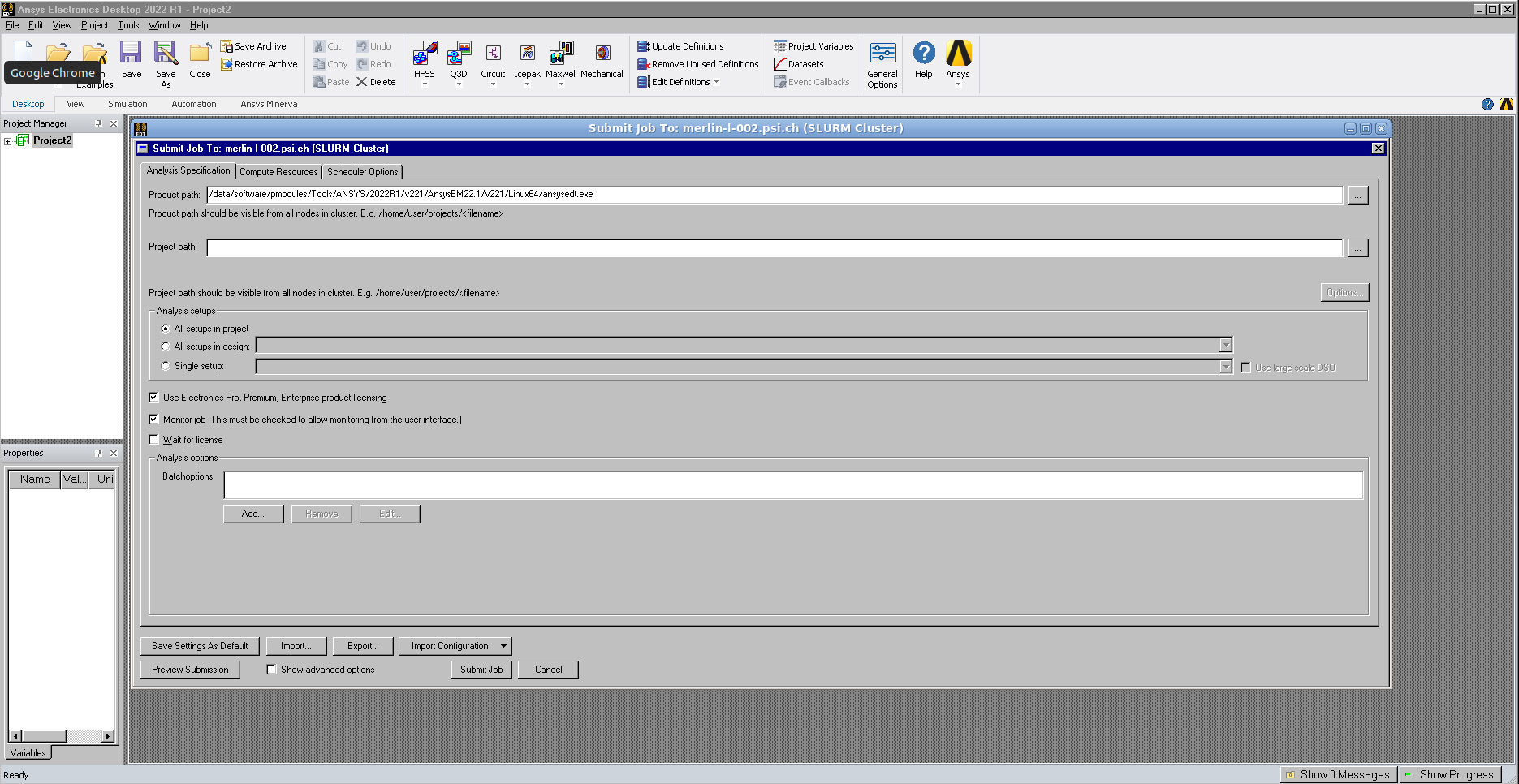Click into the Project path field
Screen dimensions: 1519x784
click(x=774, y=248)
